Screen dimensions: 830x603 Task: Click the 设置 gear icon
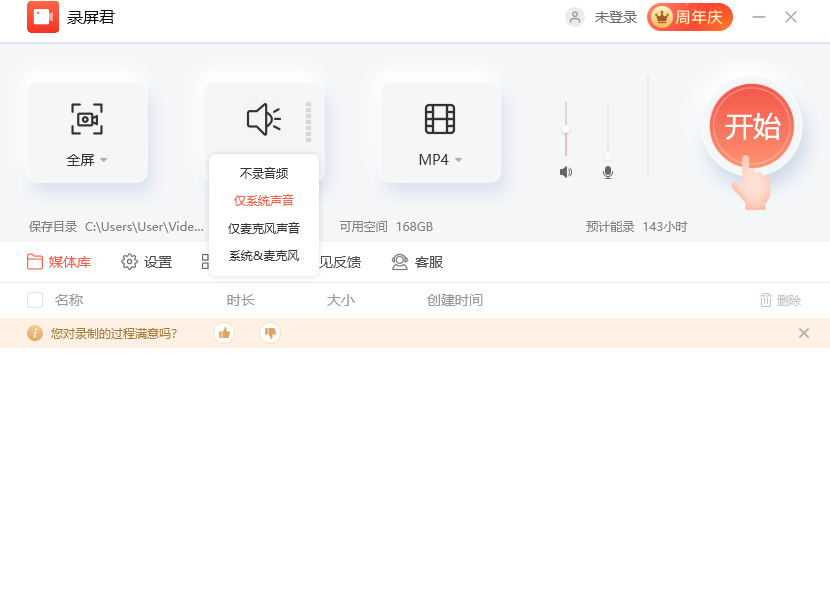pos(128,262)
